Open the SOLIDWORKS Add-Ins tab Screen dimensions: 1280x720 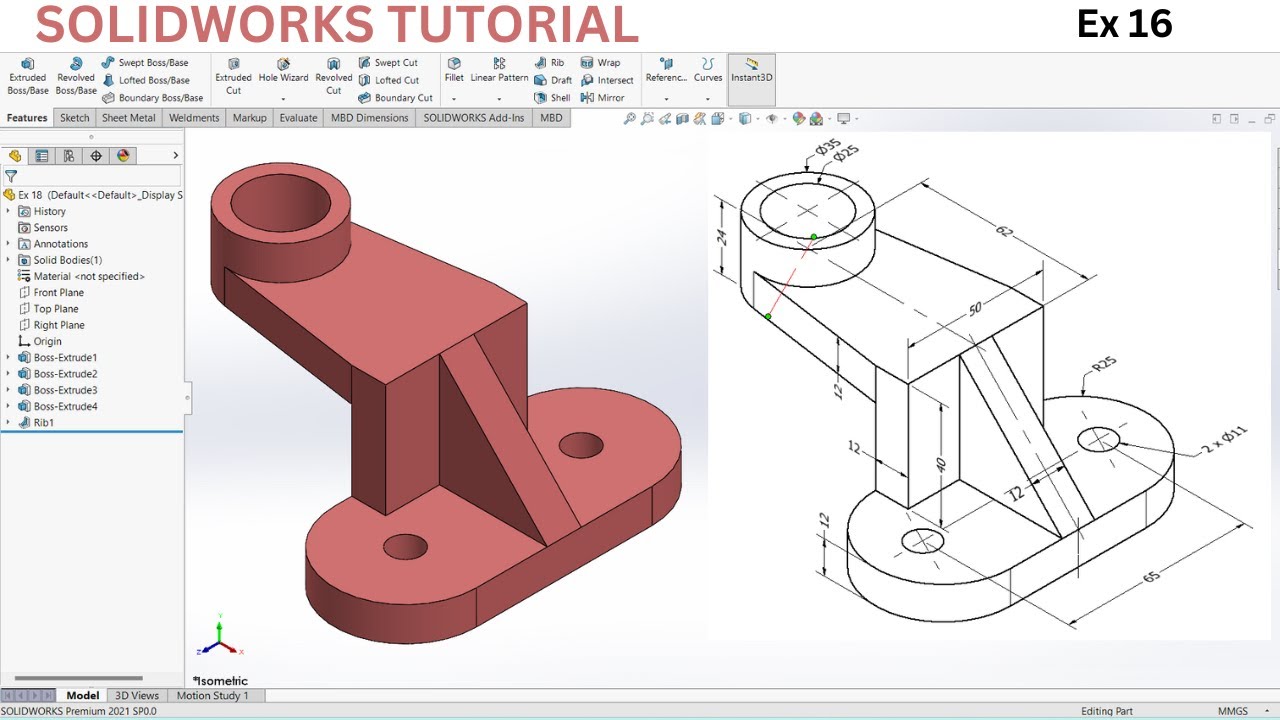[474, 118]
